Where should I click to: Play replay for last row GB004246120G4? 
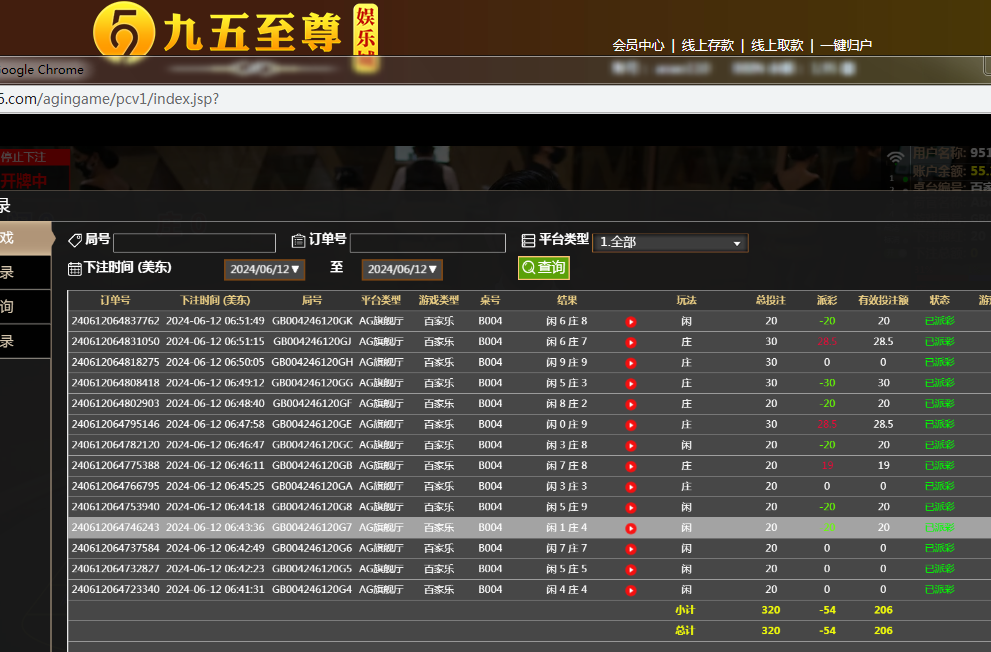[631, 590]
